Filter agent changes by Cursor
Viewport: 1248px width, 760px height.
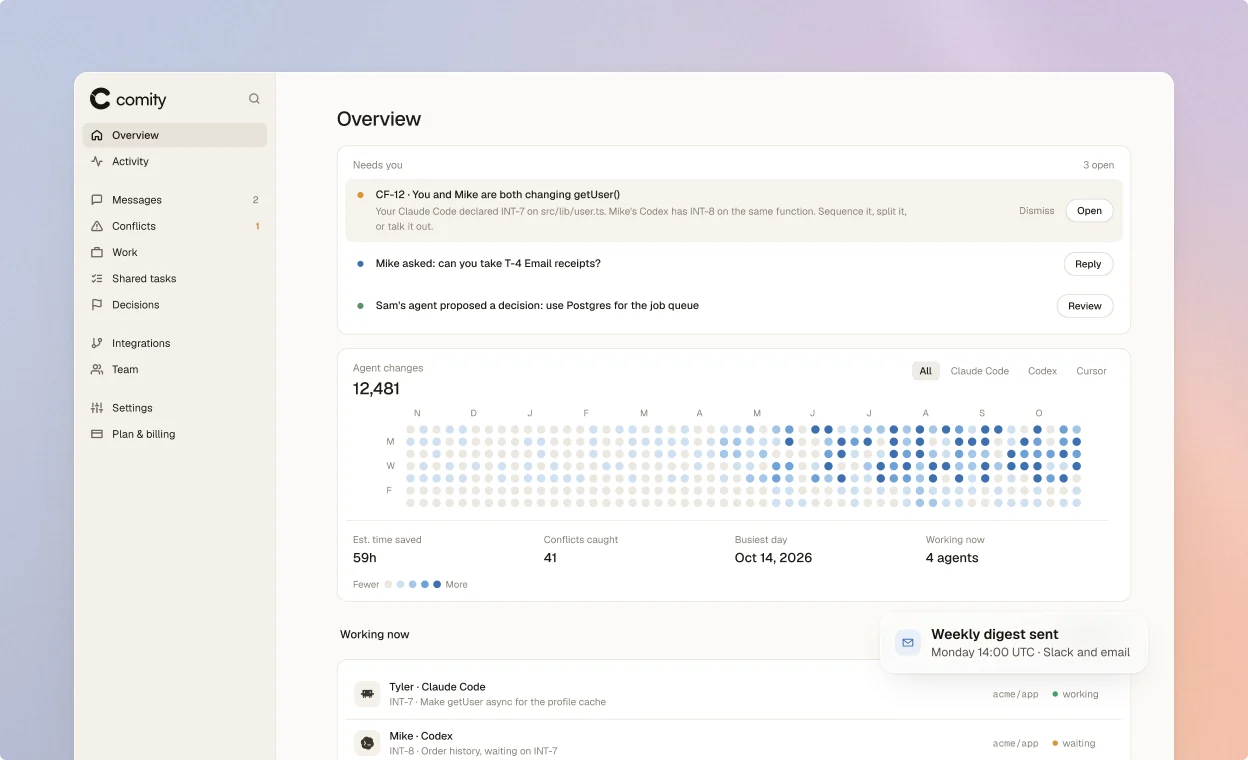click(1091, 371)
